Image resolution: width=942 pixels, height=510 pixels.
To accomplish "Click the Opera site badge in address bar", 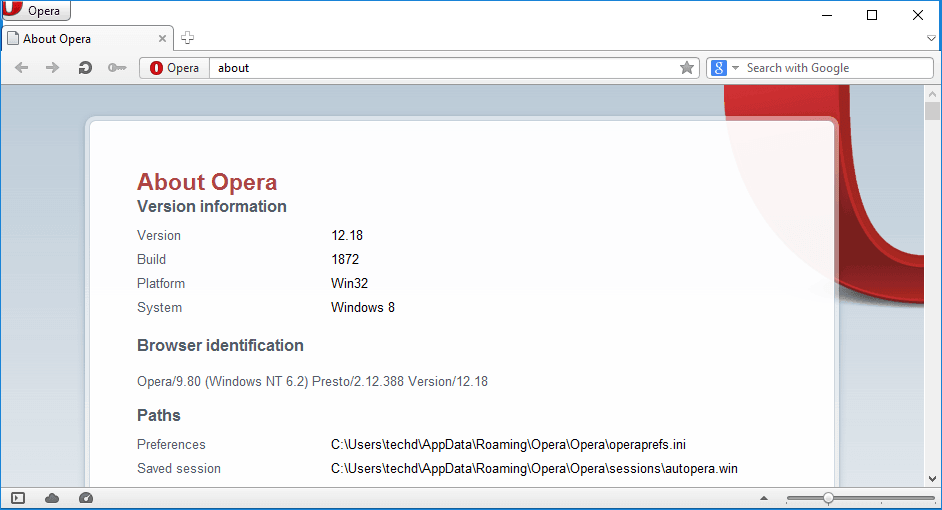I will tap(175, 68).
